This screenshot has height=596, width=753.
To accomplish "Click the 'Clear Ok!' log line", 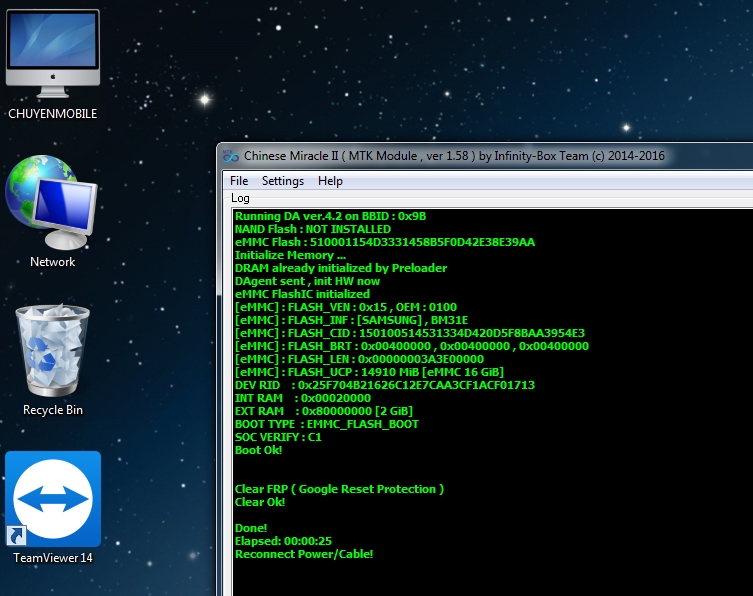I will (x=260, y=502).
